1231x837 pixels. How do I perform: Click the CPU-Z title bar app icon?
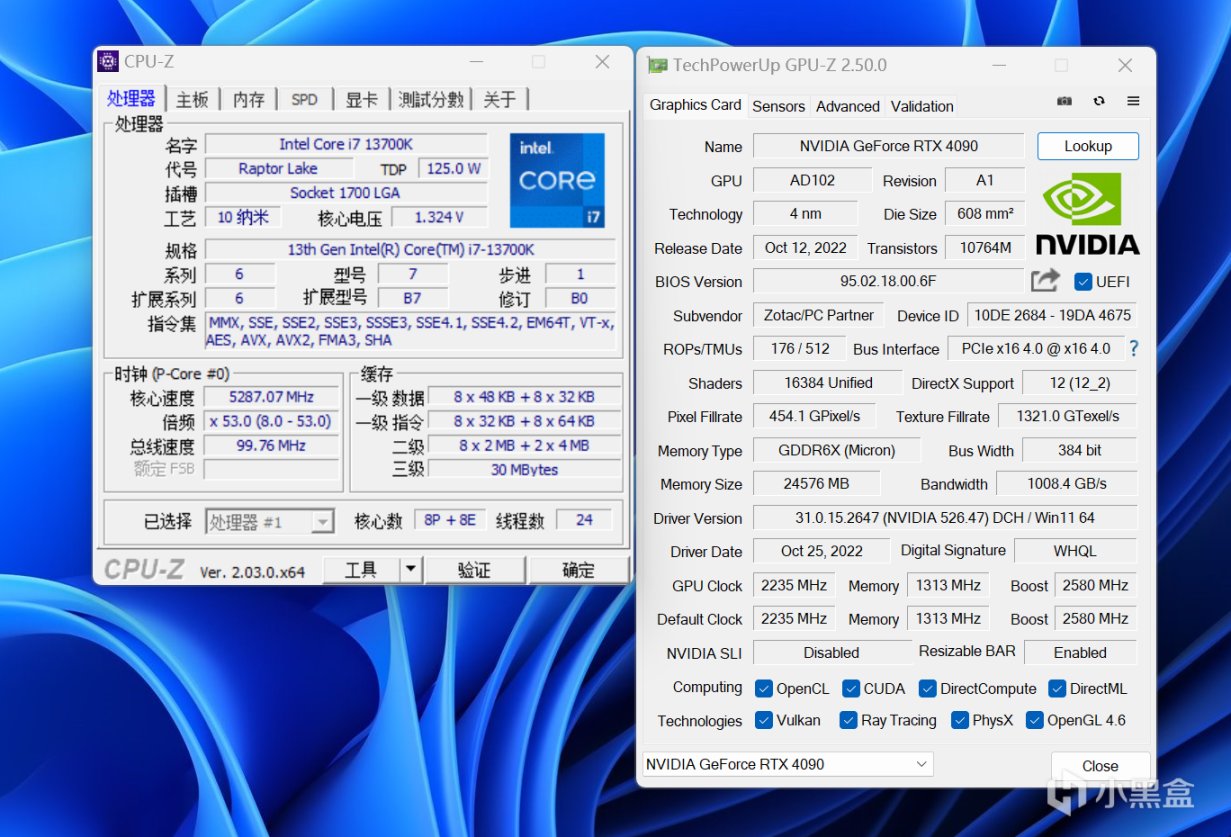(x=108, y=62)
